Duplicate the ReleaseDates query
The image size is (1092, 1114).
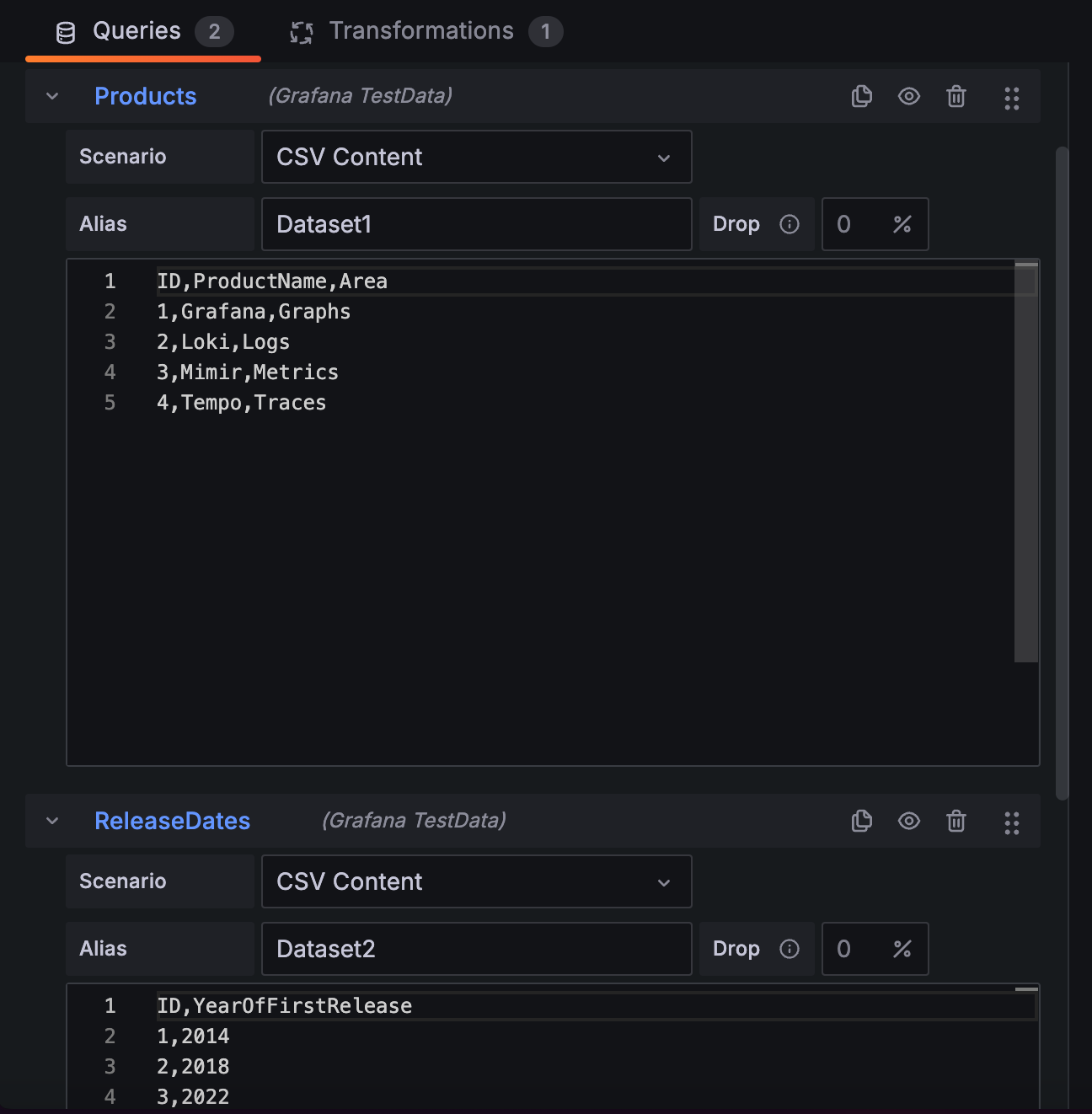point(861,821)
